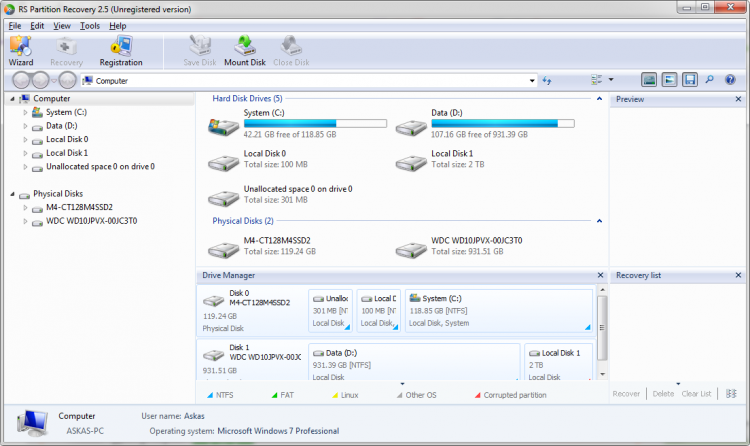Click the Recover button in Recovery list
Image resolution: width=750 pixels, height=446 pixels.
(x=626, y=394)
